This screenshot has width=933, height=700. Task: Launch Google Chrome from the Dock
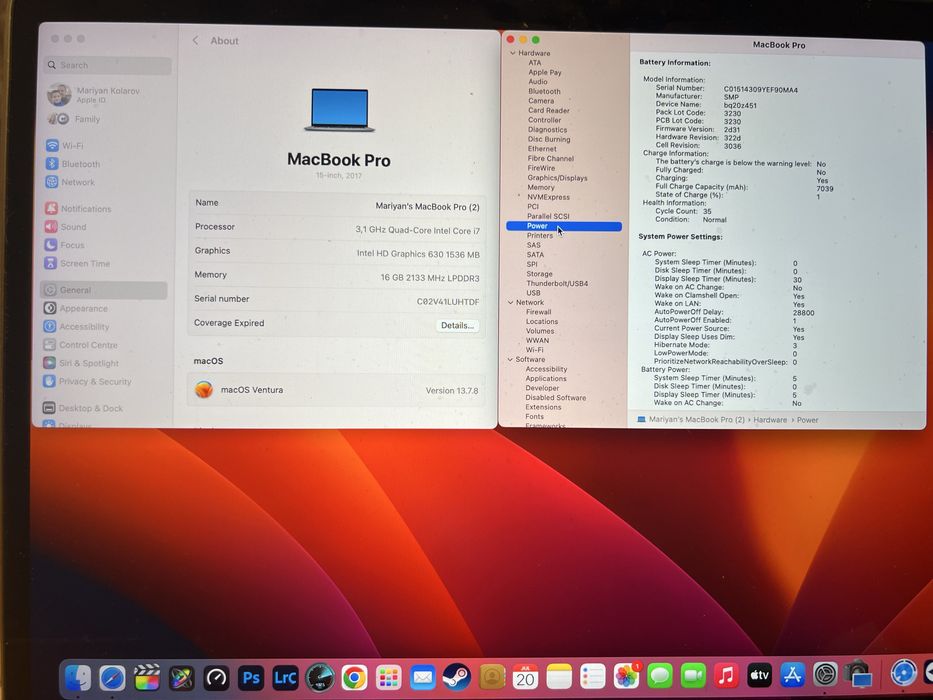coord(354,677)
